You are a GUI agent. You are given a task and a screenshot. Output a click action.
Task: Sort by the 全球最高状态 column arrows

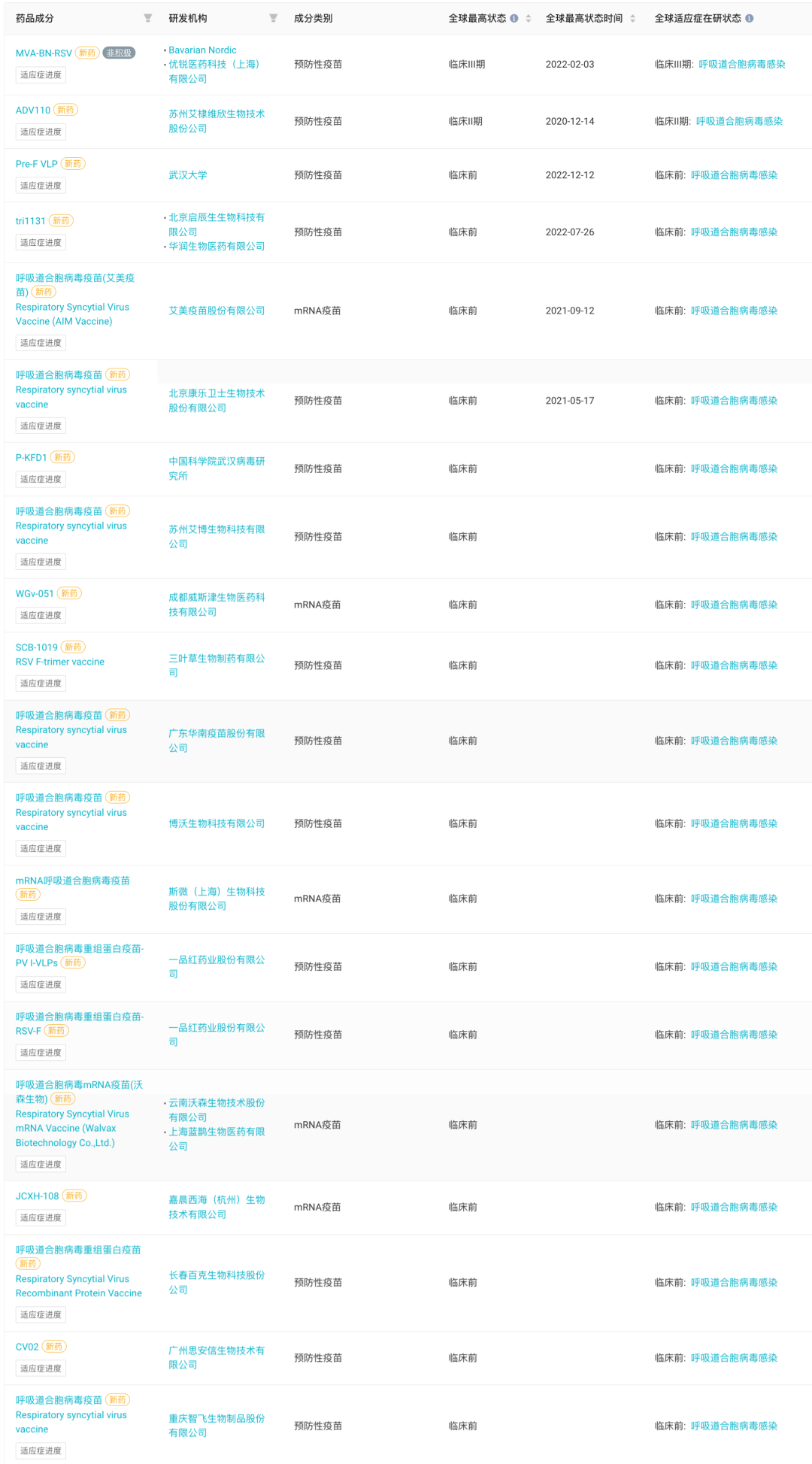(529, 18)
